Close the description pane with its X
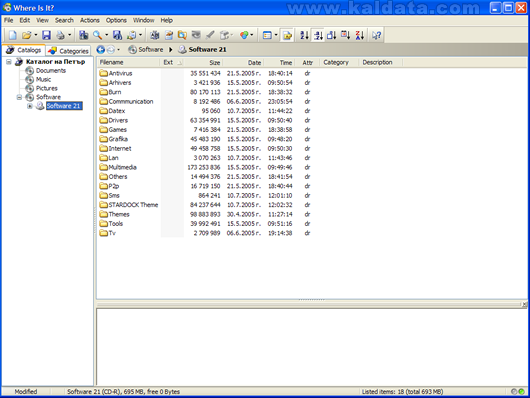Viewport: 530px width, 398px height. pyautogui.click(x=524, y=305)
